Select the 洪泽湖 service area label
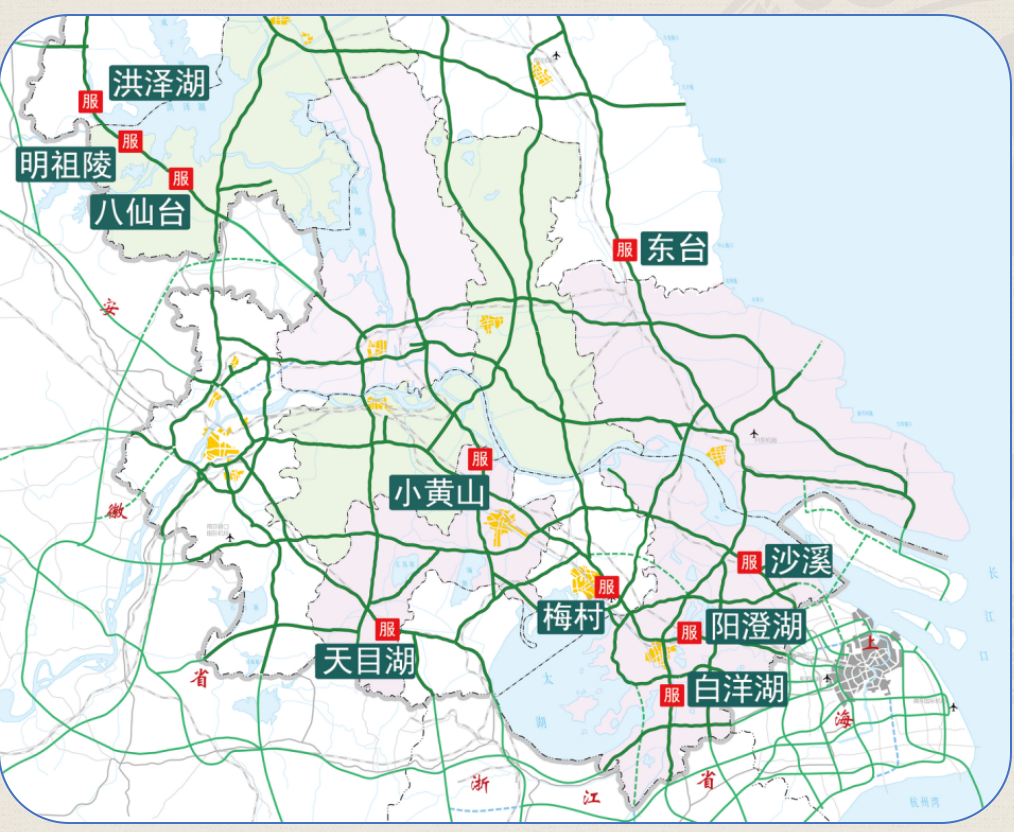 158,82
